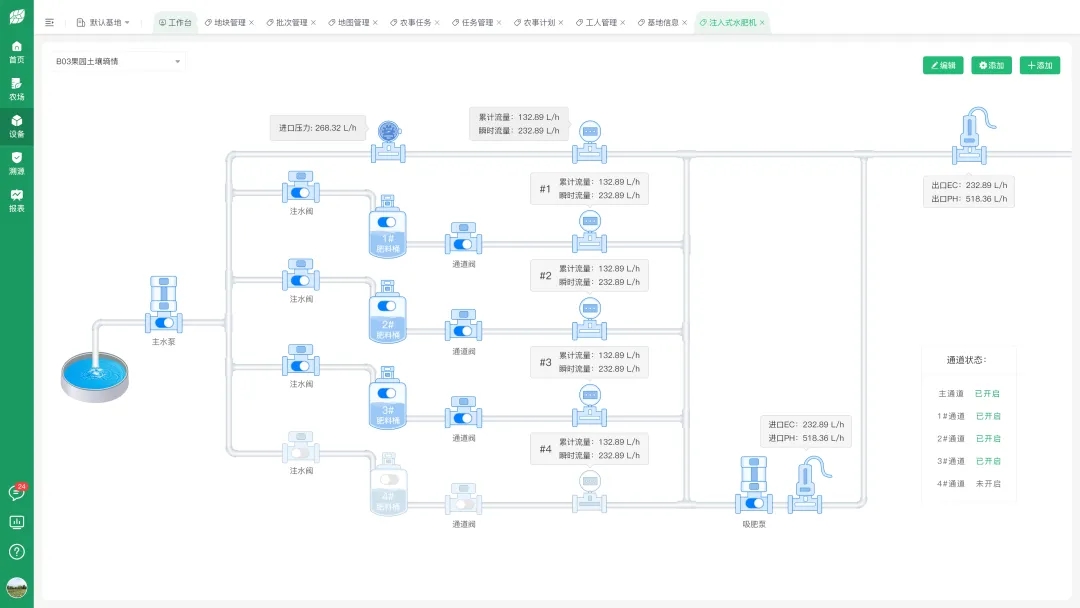Click the 添加 button with plus sign

click(x=1040, y=65)
